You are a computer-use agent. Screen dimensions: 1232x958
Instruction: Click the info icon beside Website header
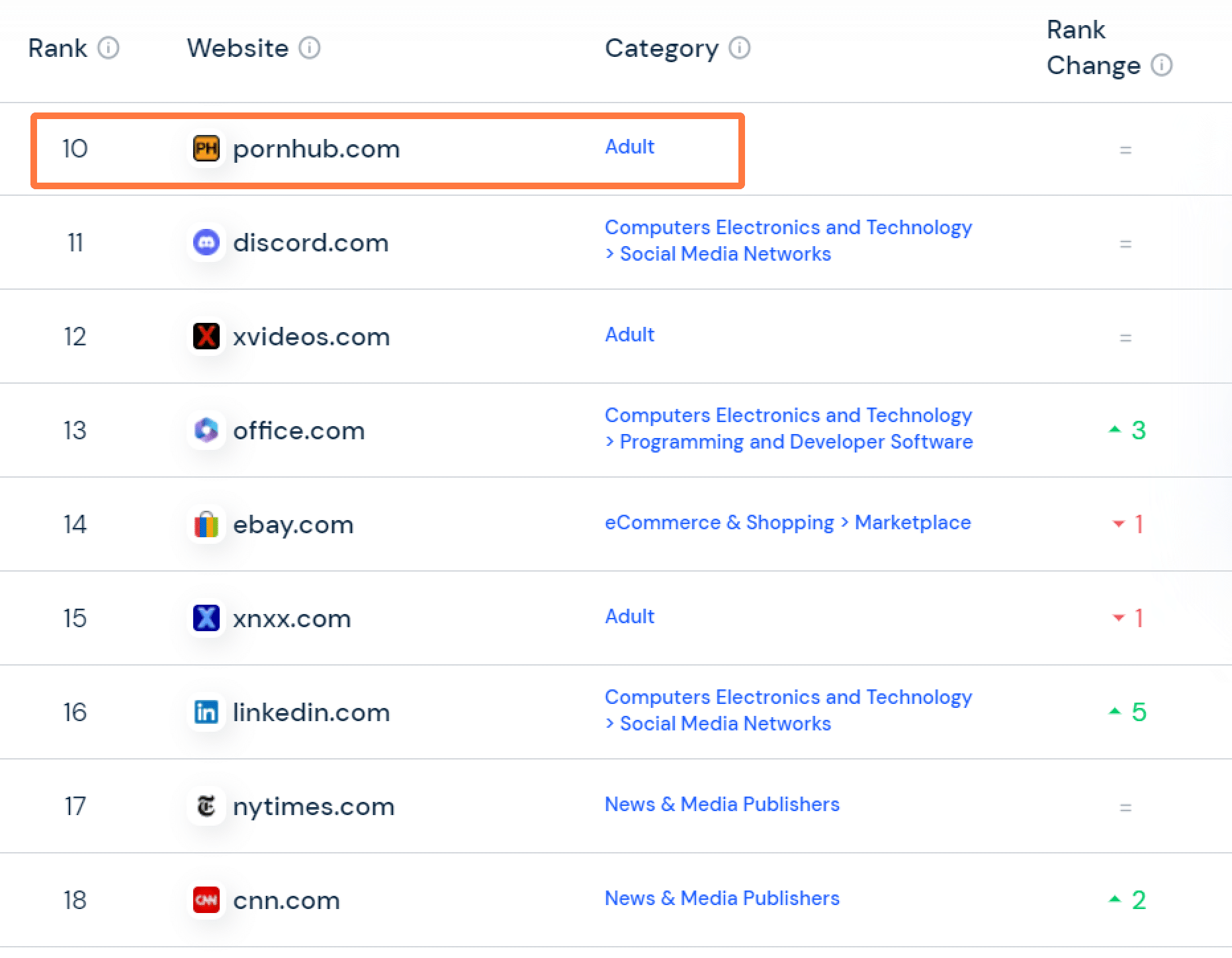click(308, 48)
